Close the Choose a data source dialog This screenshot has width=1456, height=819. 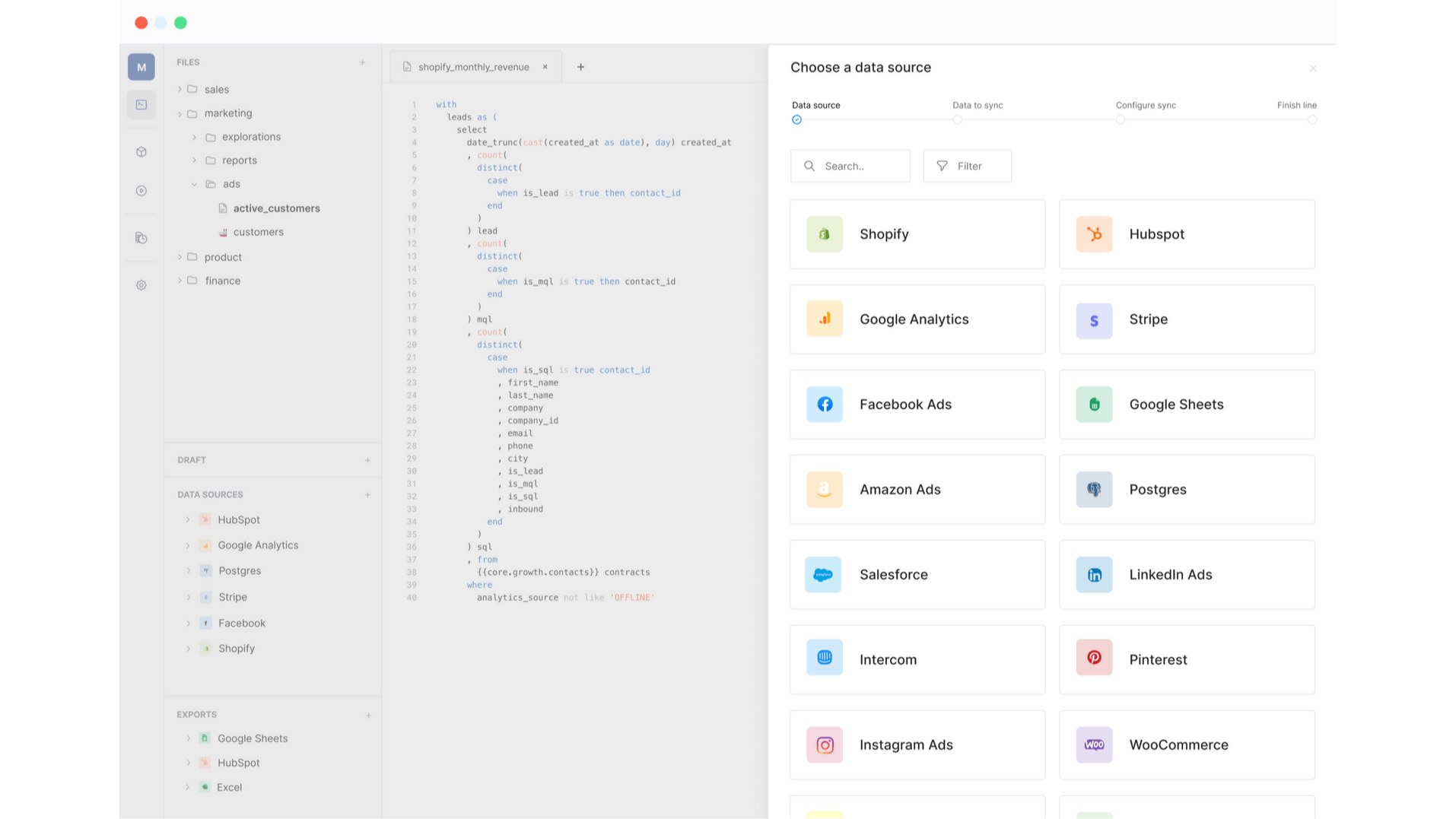tap(1313, 68)
